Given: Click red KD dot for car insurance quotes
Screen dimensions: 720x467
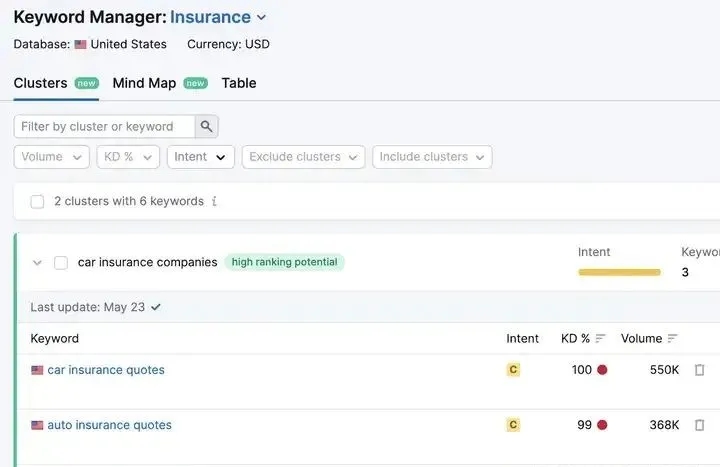Looking at the screenshot, I should click(x=602, y=370).
